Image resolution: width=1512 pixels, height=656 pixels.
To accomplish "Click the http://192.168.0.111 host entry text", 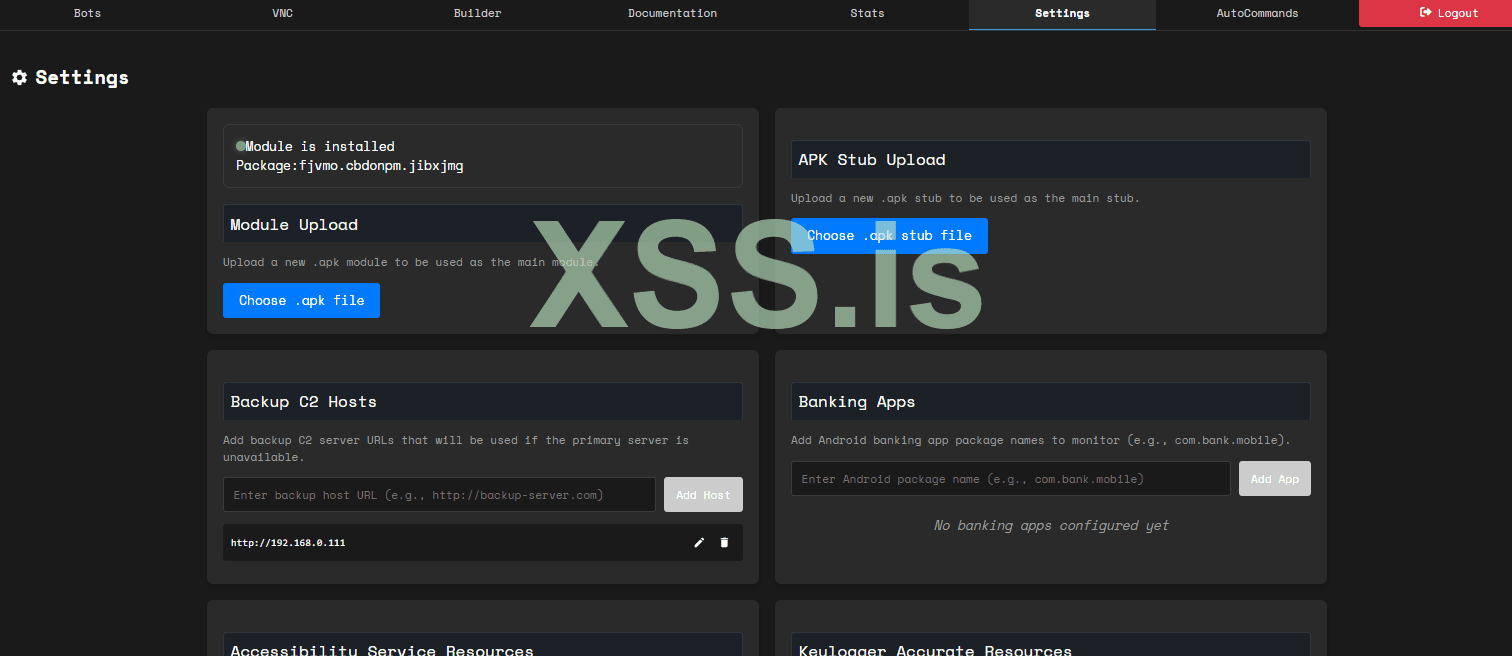I will click(288, 543).
